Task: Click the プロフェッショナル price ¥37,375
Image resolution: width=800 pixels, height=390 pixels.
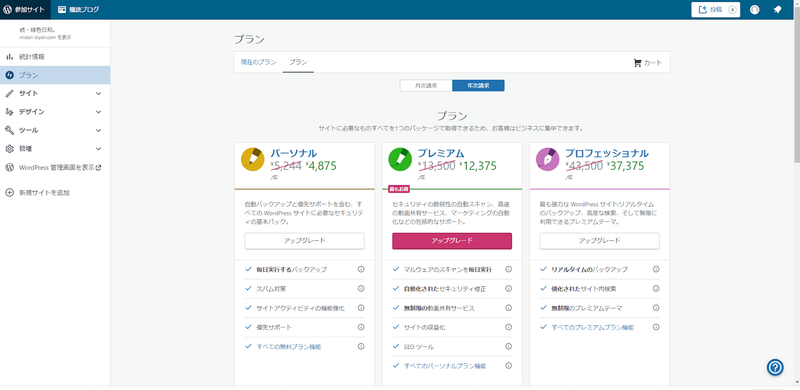Action: click(625, 165)
